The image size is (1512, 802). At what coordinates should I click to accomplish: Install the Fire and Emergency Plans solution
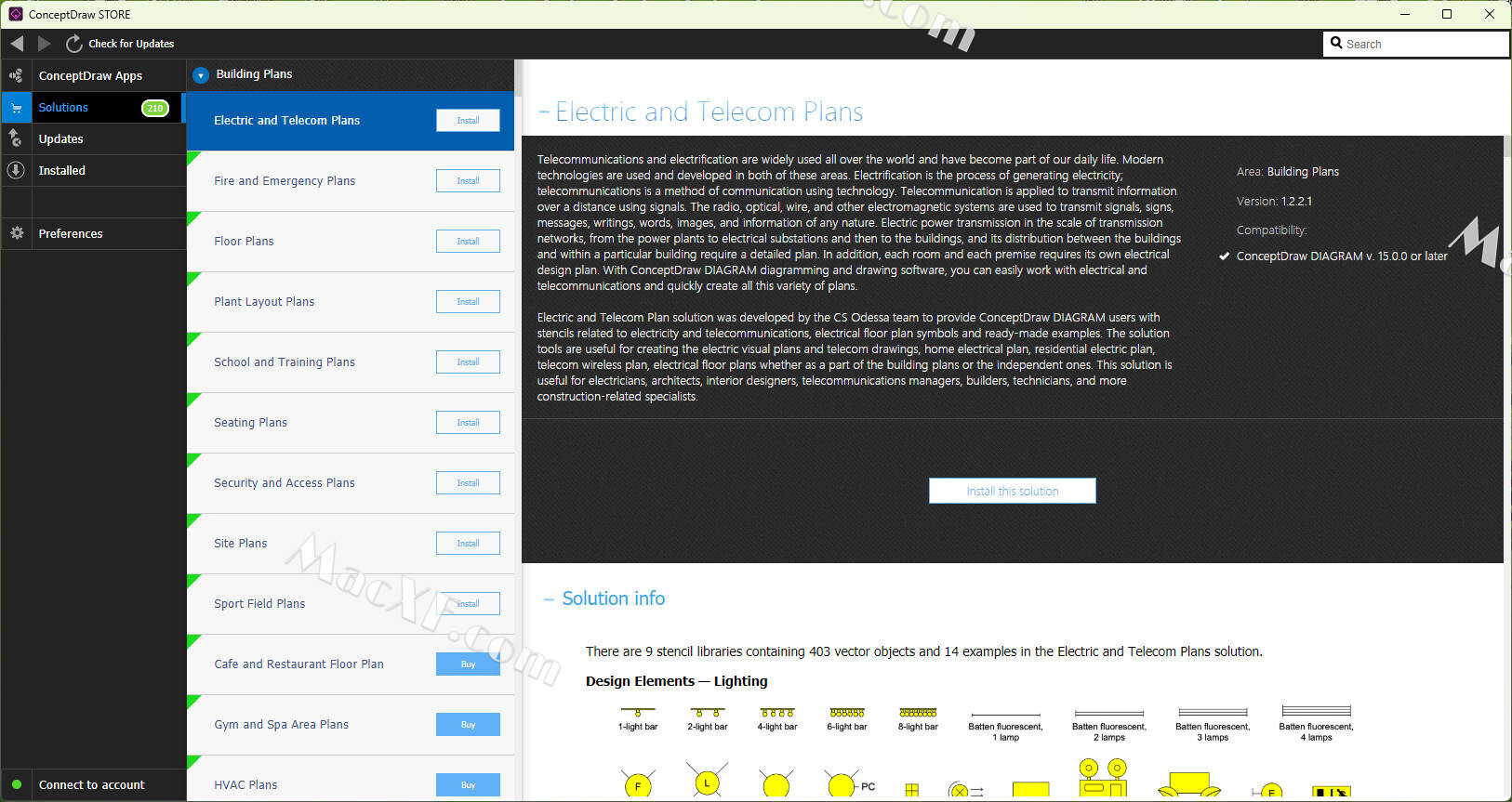(468, 181)
